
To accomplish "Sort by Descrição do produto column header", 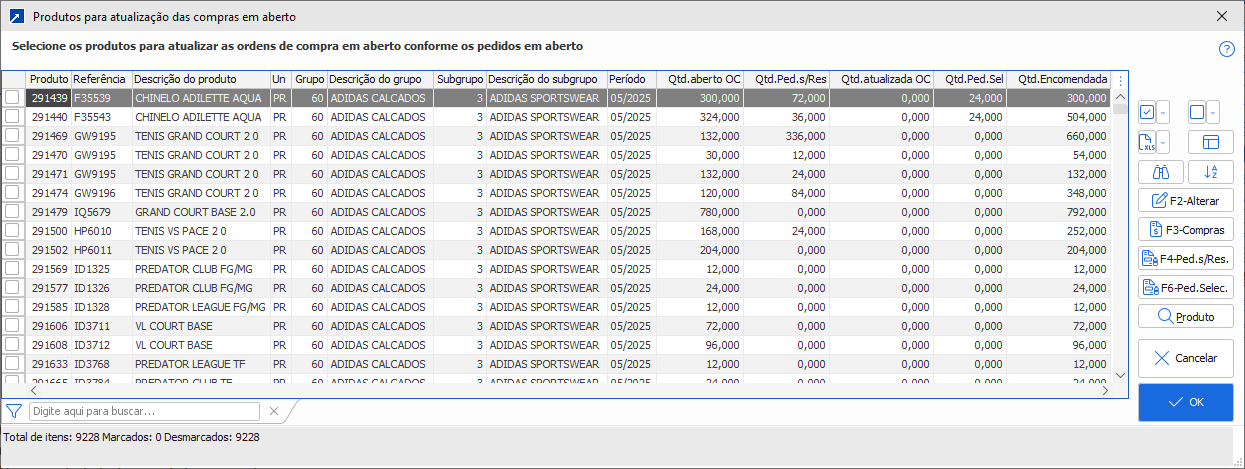I will pos(200,79).
